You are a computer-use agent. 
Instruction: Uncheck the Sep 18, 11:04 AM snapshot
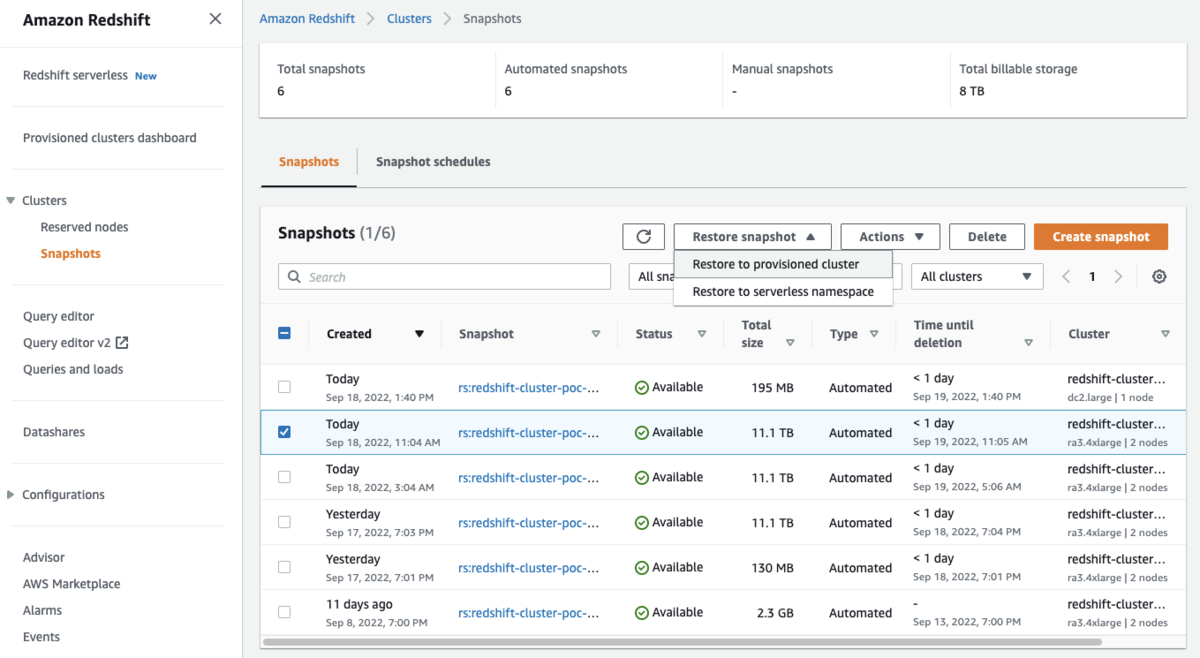(284, 432)
